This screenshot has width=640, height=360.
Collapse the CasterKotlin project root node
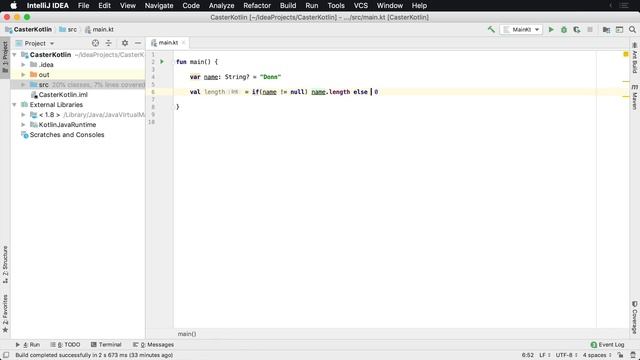tap(14, 54)
